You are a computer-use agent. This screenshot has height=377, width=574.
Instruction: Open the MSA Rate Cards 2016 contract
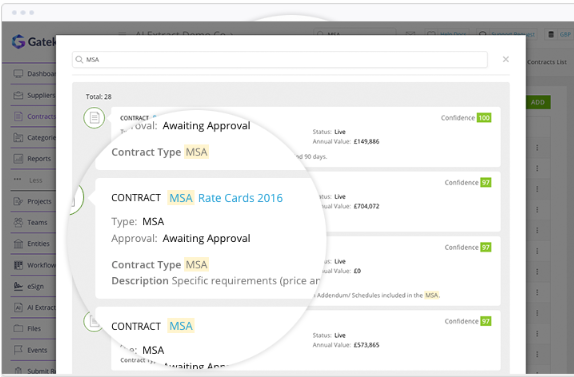(x=226, y=198)
